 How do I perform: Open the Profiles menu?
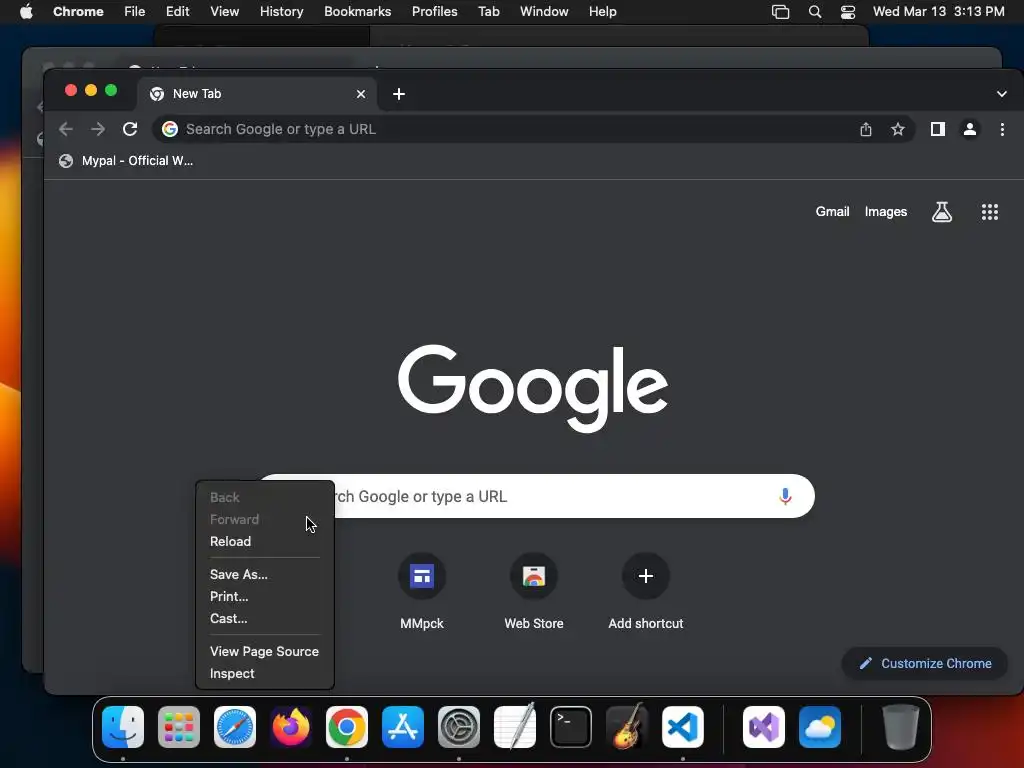point(434,12)
